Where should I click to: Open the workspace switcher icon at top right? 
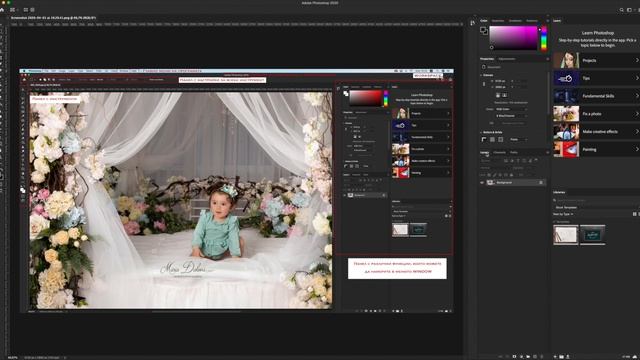[629, 10]
